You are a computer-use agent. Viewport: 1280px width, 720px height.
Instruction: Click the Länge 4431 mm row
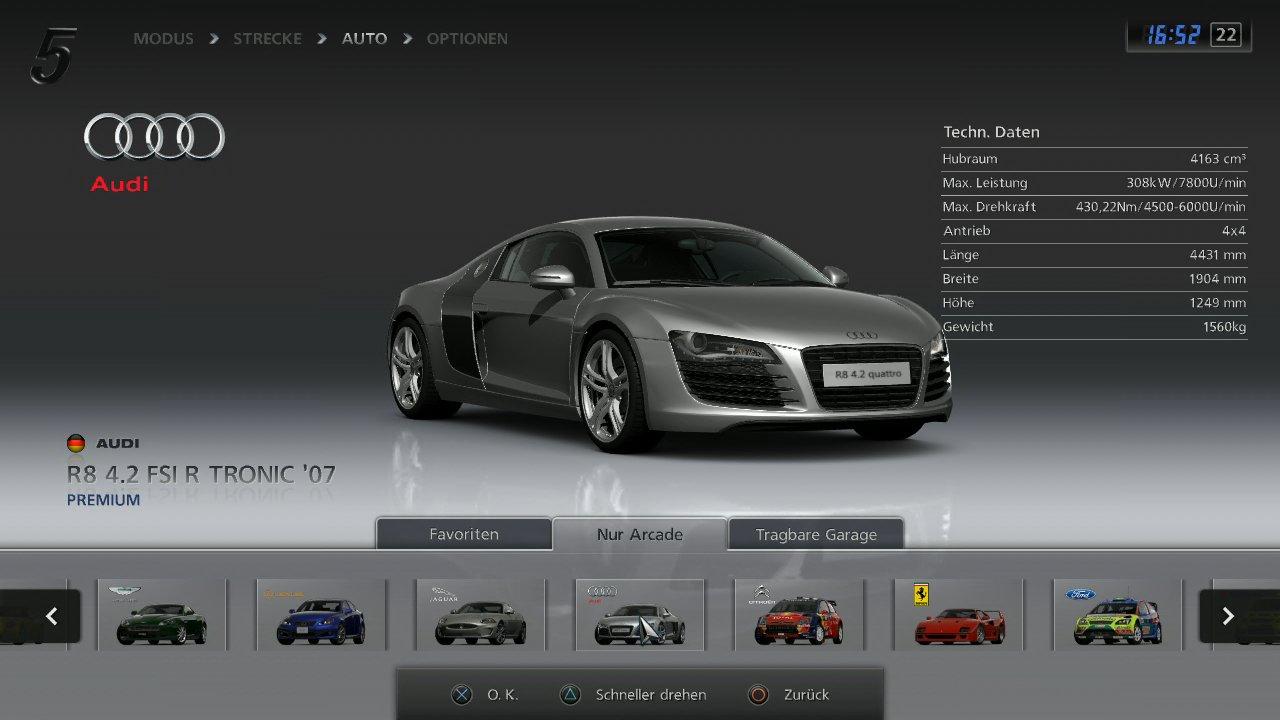coord(1094,255)
